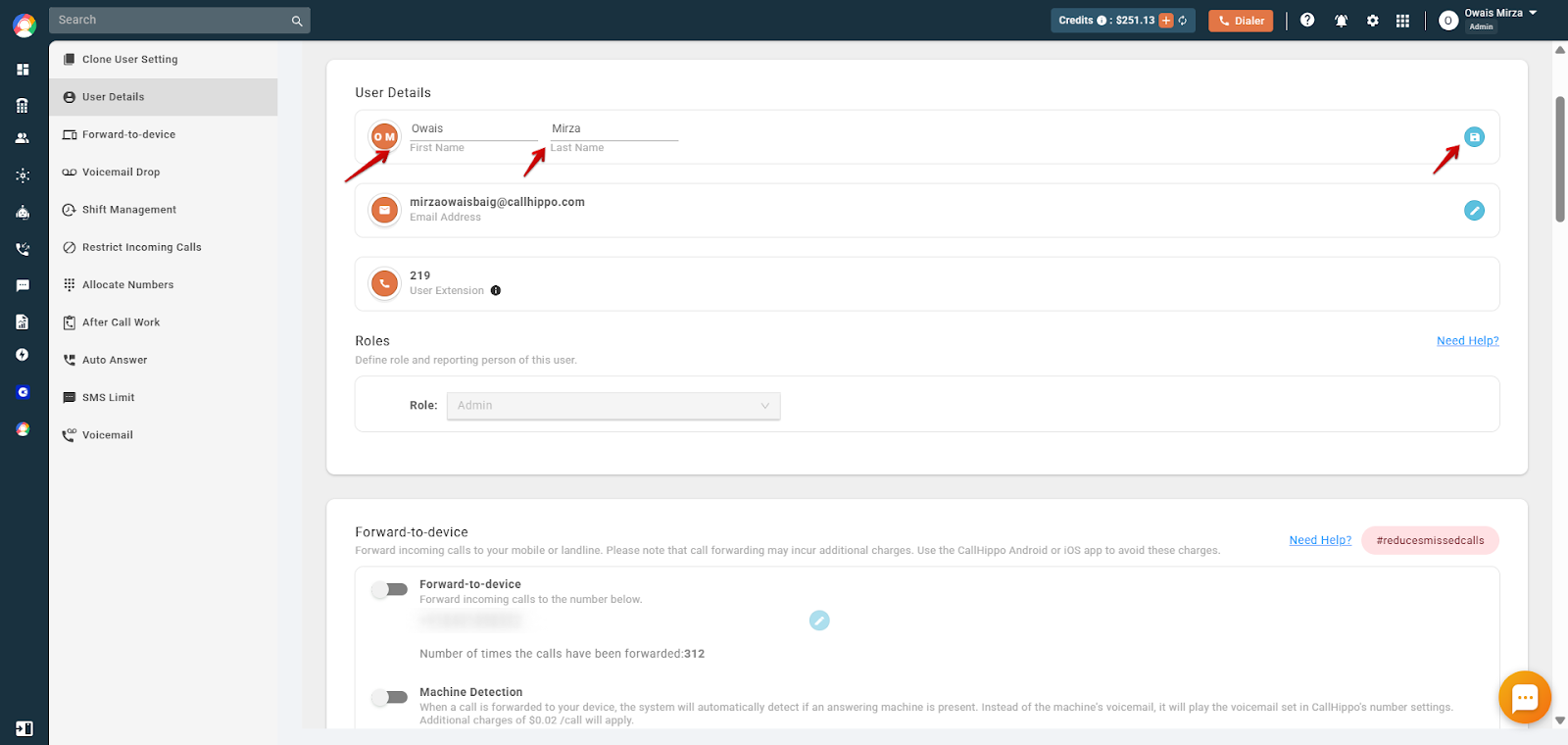Click Need Help link in Roles section
Screen dimensions: 1568x745
point(1467,341)
